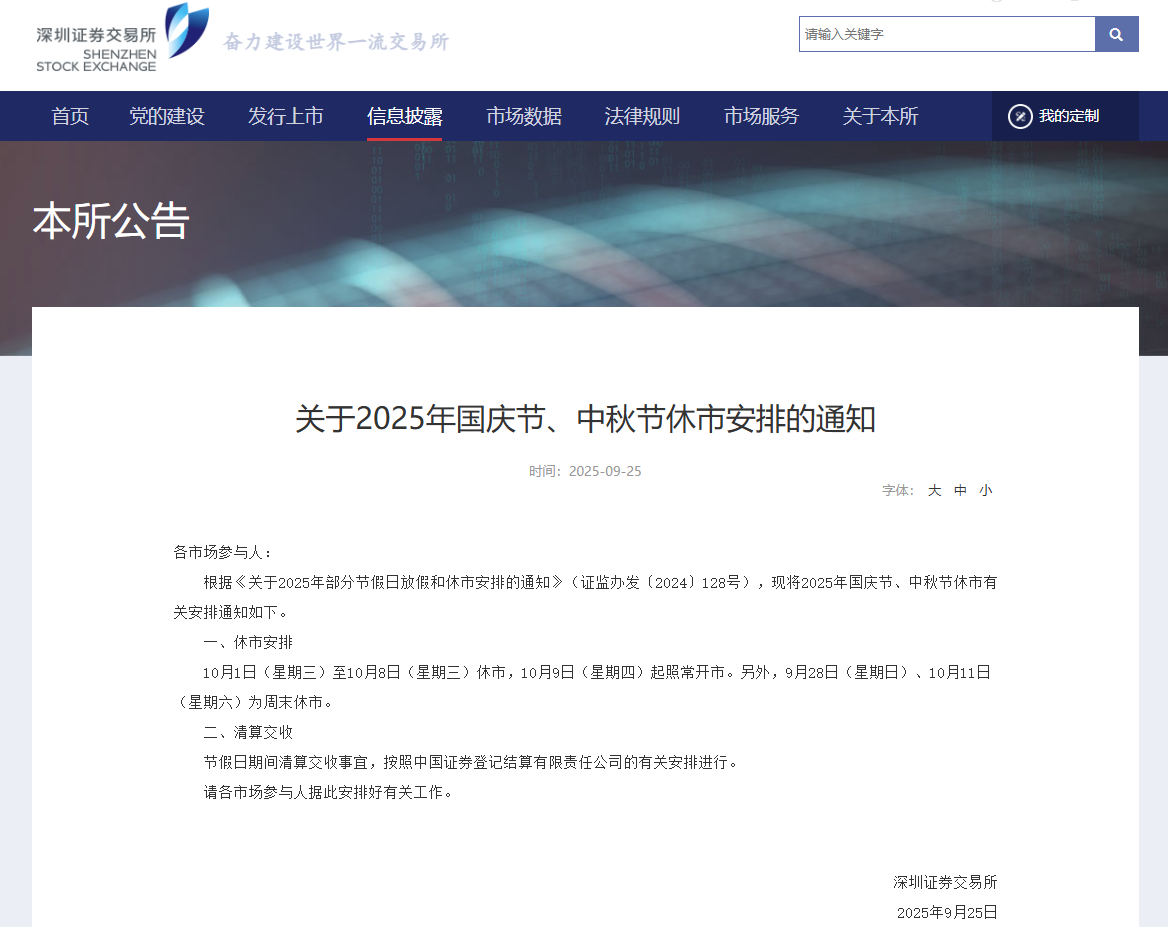Focus the 请输入关键字 search field
This screenshot has width=1168, height=927.
[x=946, y=34]
